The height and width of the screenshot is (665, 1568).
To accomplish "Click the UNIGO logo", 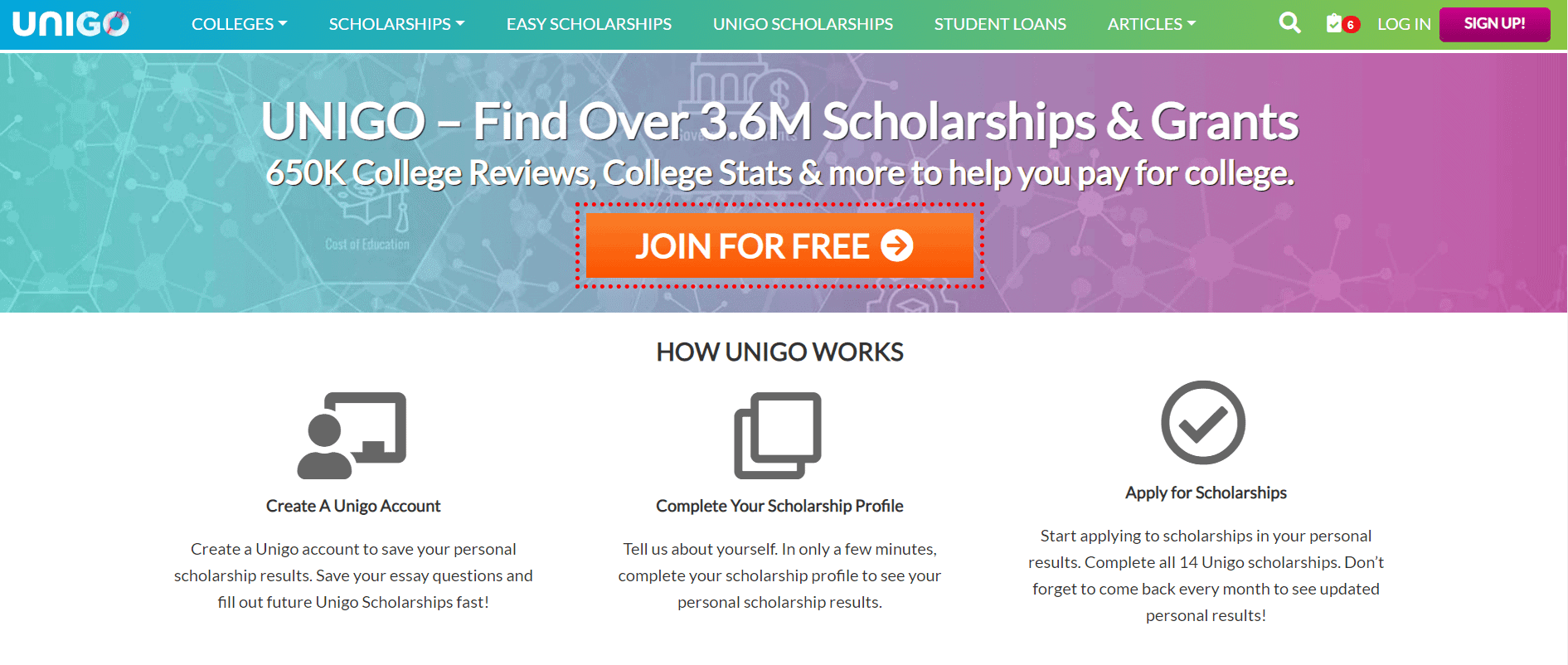I will [x=70, y=23].
